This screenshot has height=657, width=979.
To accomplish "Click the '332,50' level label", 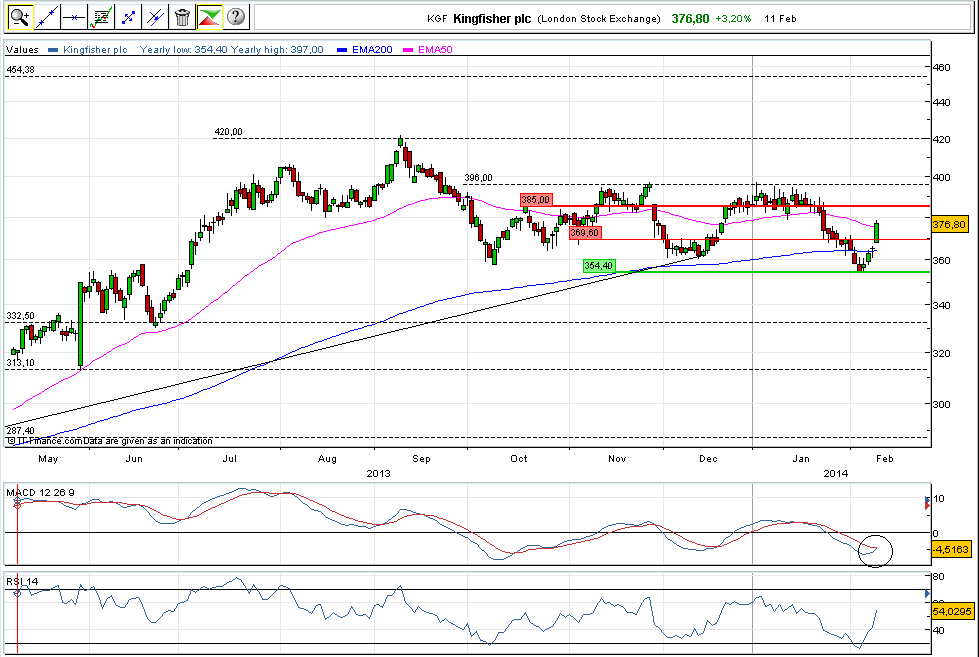I will [21, 316].
